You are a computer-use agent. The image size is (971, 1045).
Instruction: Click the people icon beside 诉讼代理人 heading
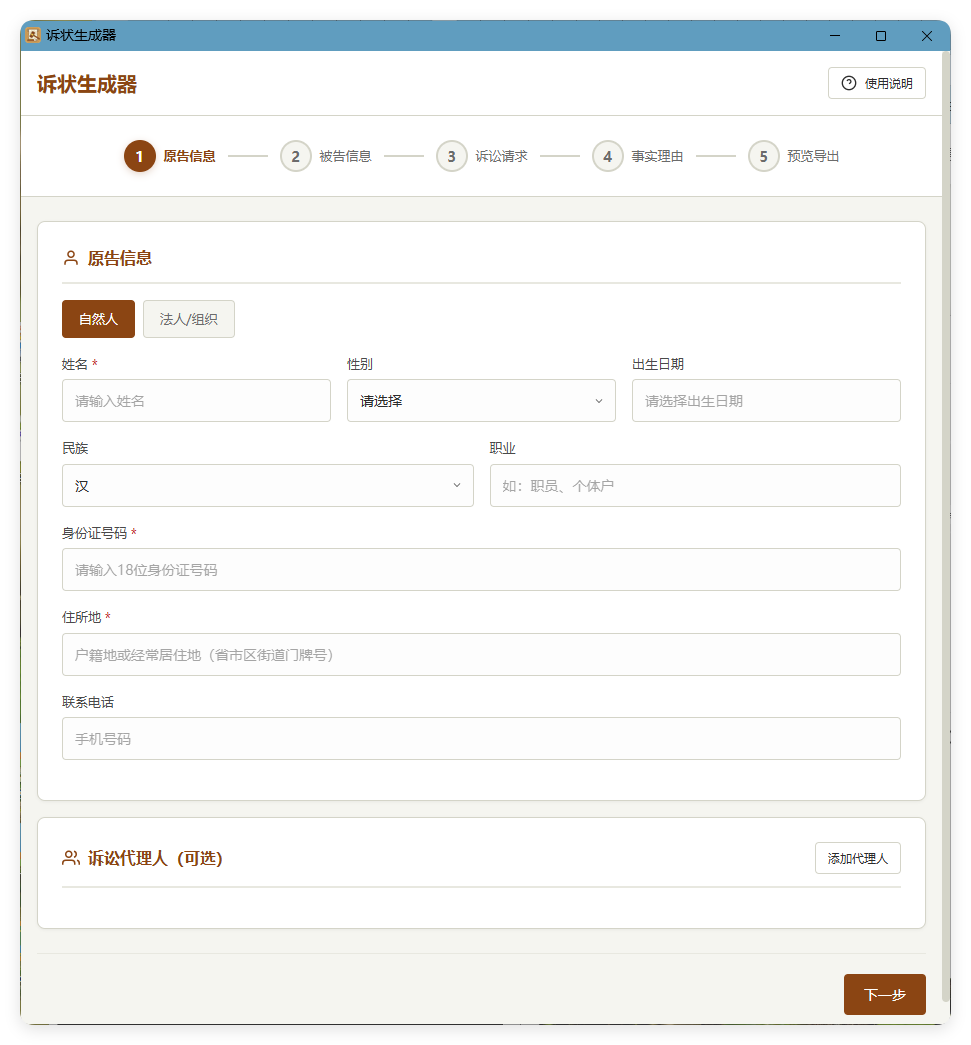tap(69, 857)
